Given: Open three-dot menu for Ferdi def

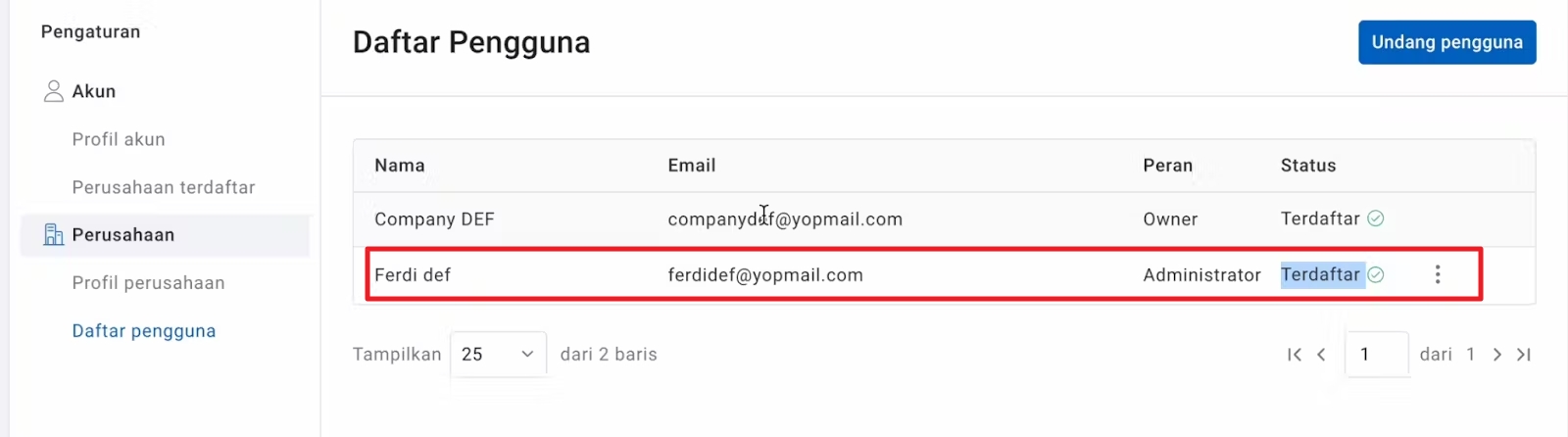Looking at the screenshot, I should coord(1438,275).
